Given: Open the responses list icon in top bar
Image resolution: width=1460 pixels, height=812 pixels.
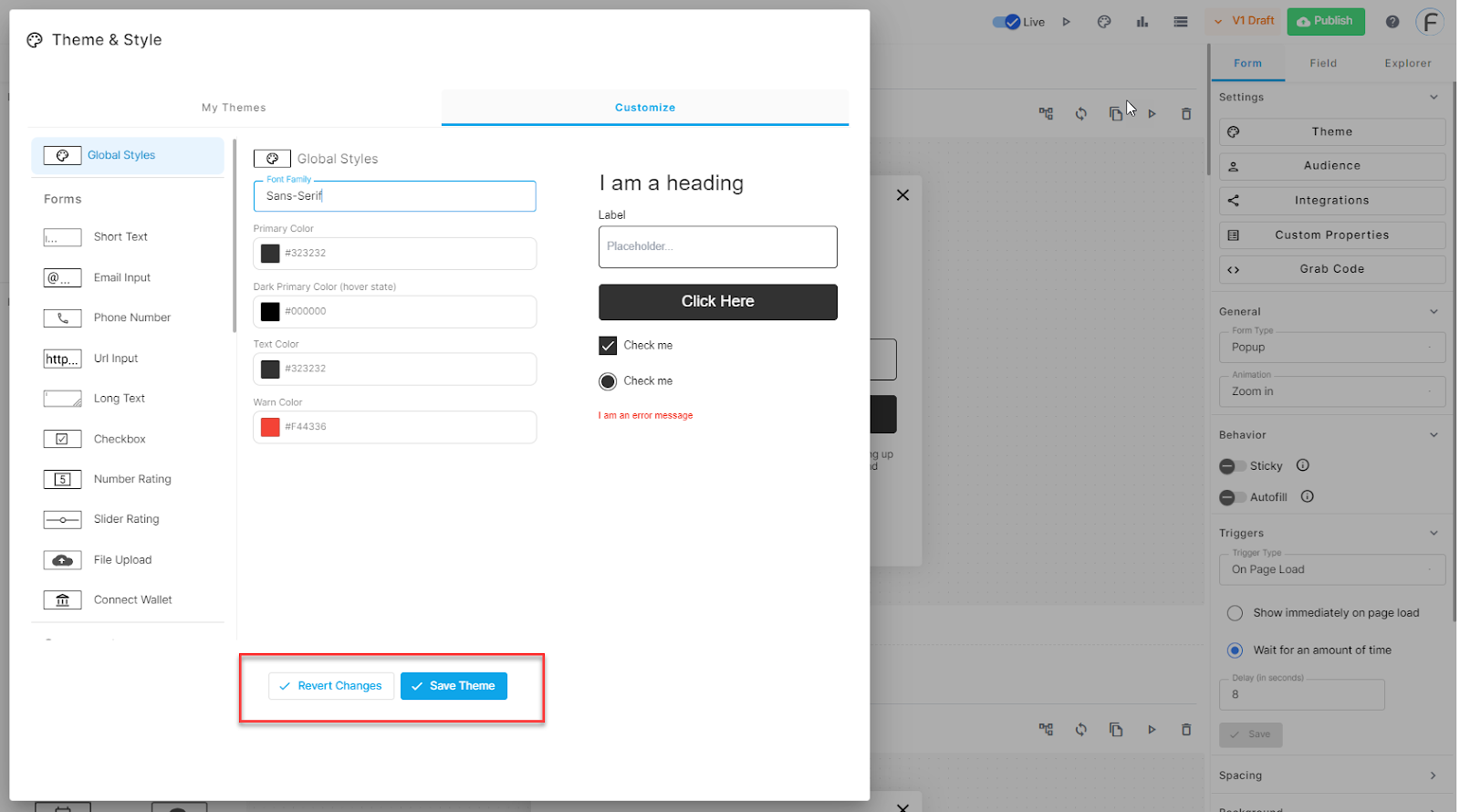Looking at the screenshot, I should (1181, 22).
